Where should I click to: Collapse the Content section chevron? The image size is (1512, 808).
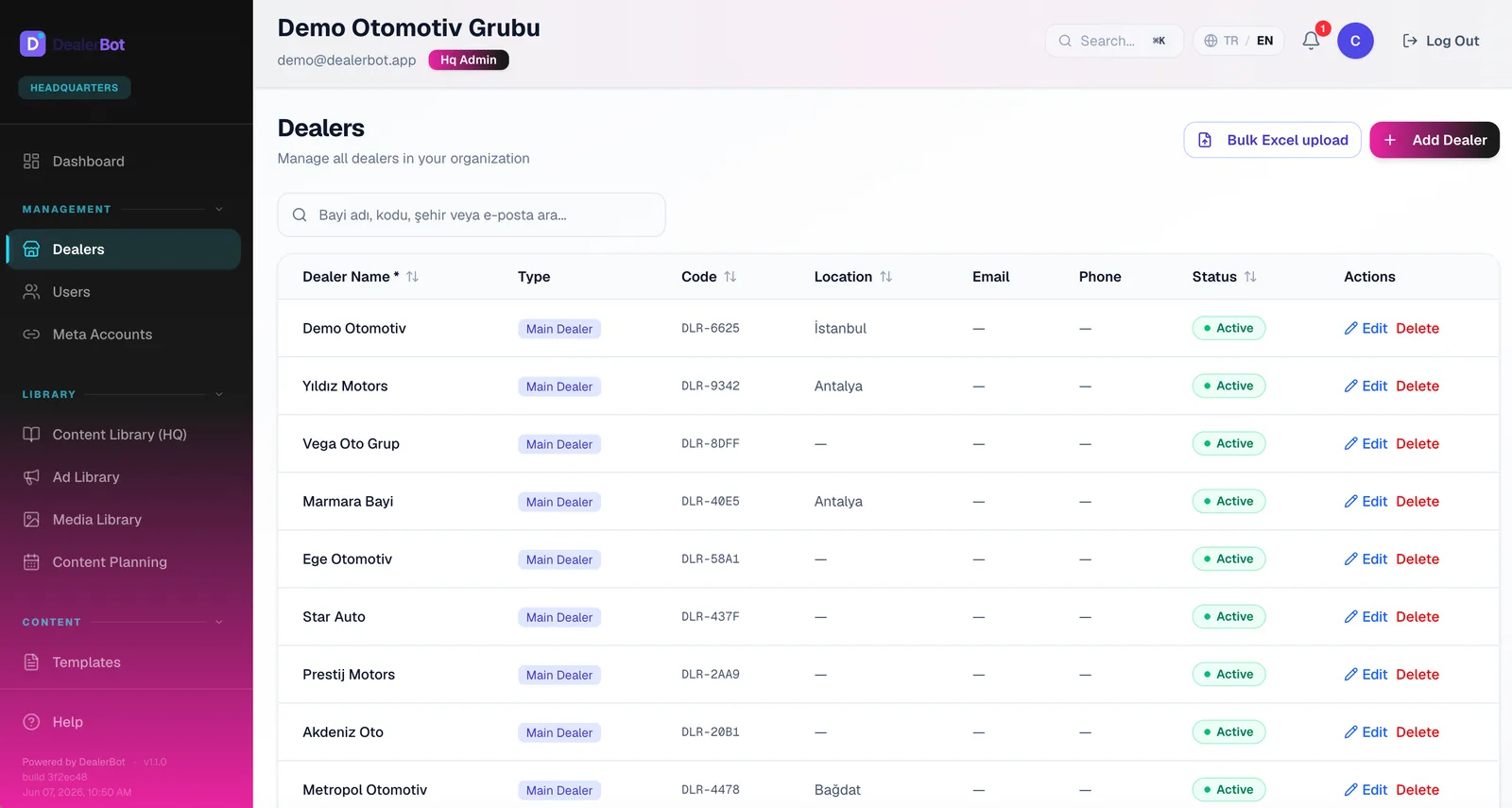[219, 623]
